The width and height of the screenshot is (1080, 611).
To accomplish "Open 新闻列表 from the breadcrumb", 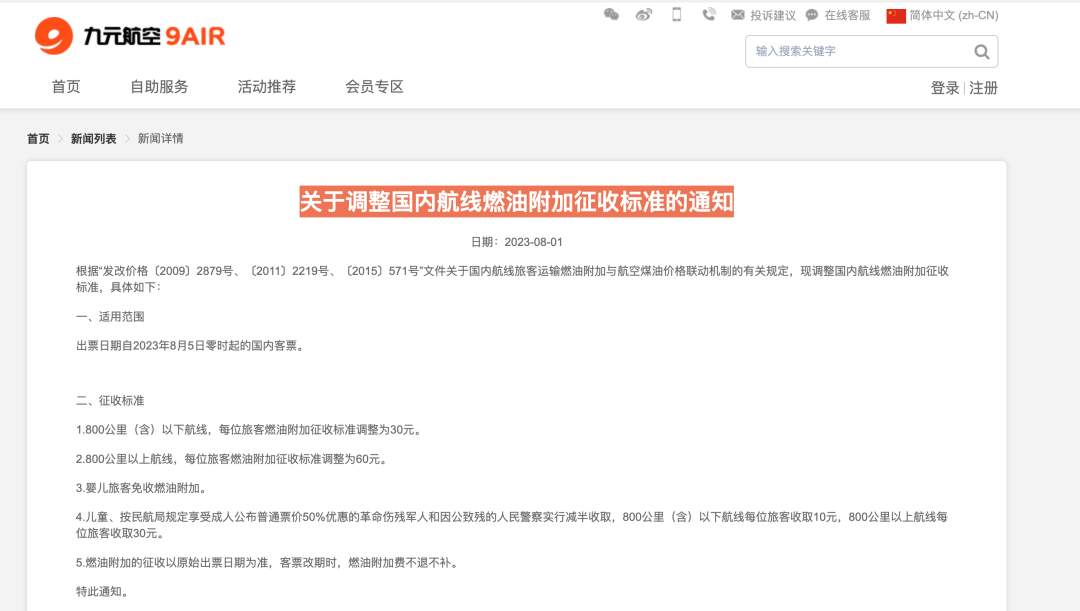I will click(x=95, y=138).
